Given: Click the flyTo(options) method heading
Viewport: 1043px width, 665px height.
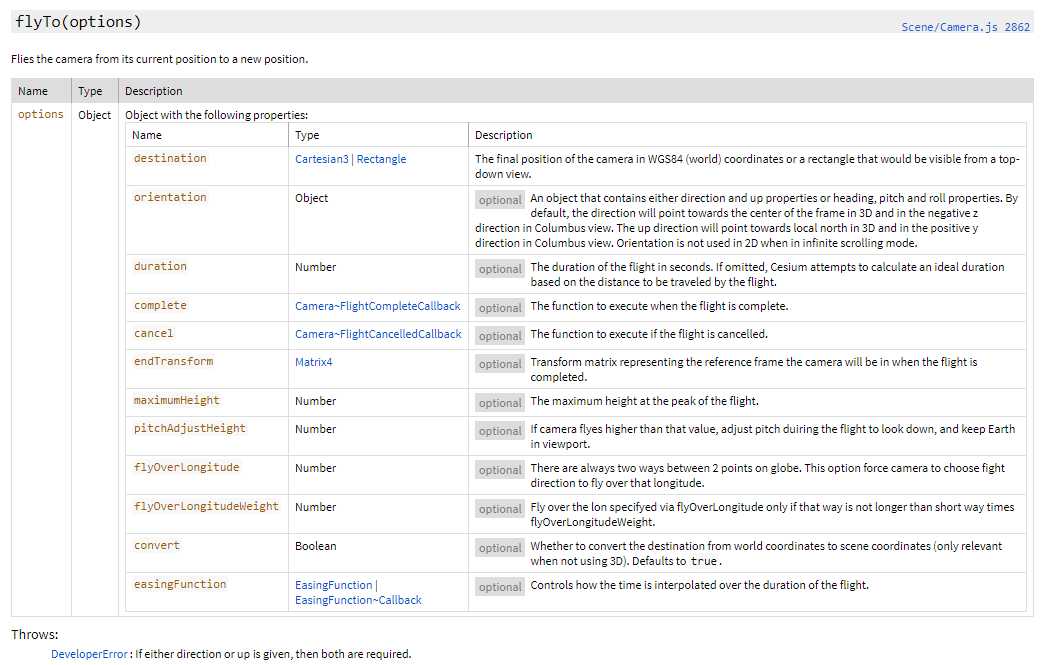Looking at the screenshot, I should (78, 22).
